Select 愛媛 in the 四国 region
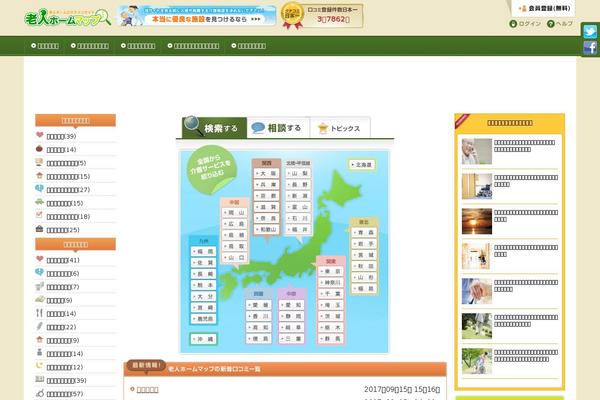Screen dimensions: 600x400 point(259,305)
